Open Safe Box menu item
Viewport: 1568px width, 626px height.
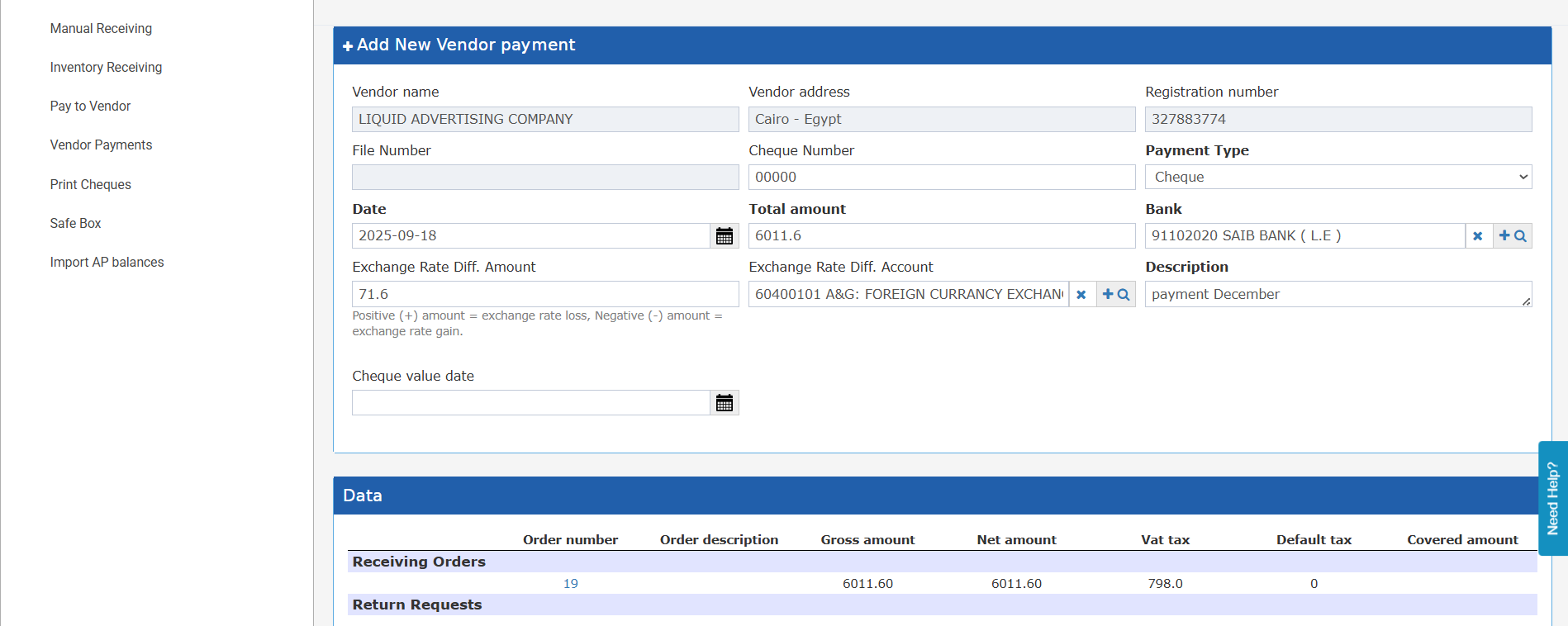(75, 223)
